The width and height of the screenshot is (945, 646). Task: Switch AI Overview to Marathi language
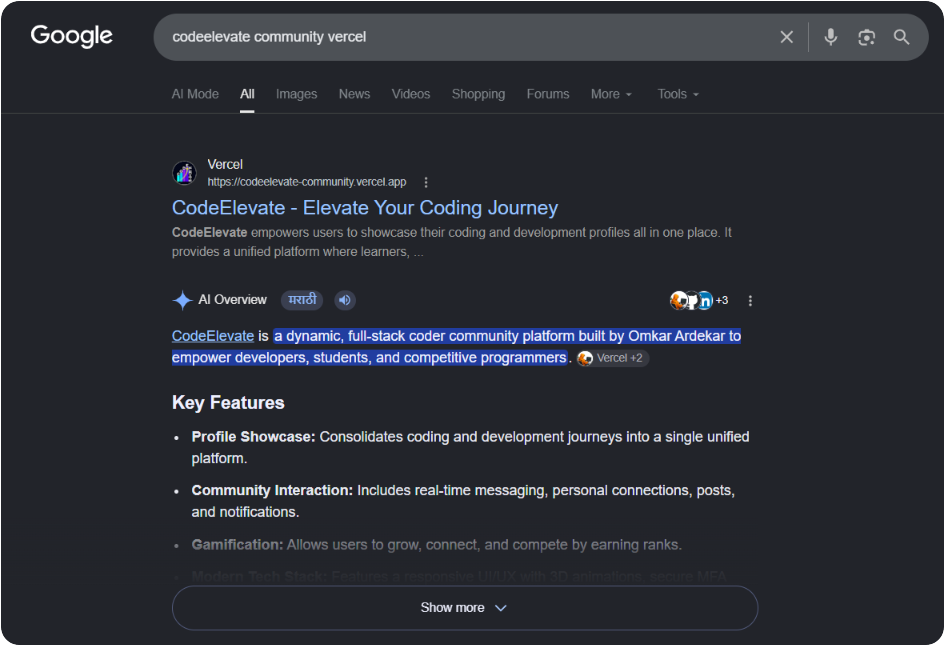(x=302, y=300)
